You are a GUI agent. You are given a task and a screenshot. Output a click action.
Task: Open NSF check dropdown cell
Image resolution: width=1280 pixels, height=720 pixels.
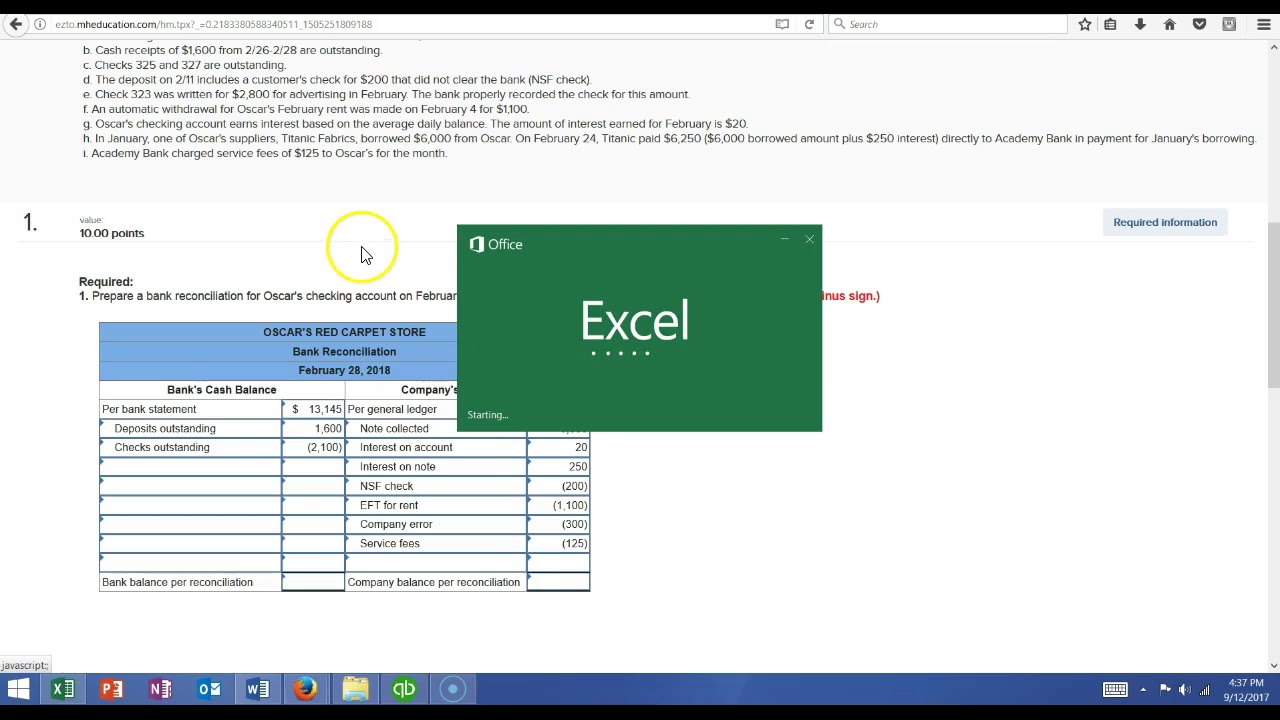pos(436,486)
